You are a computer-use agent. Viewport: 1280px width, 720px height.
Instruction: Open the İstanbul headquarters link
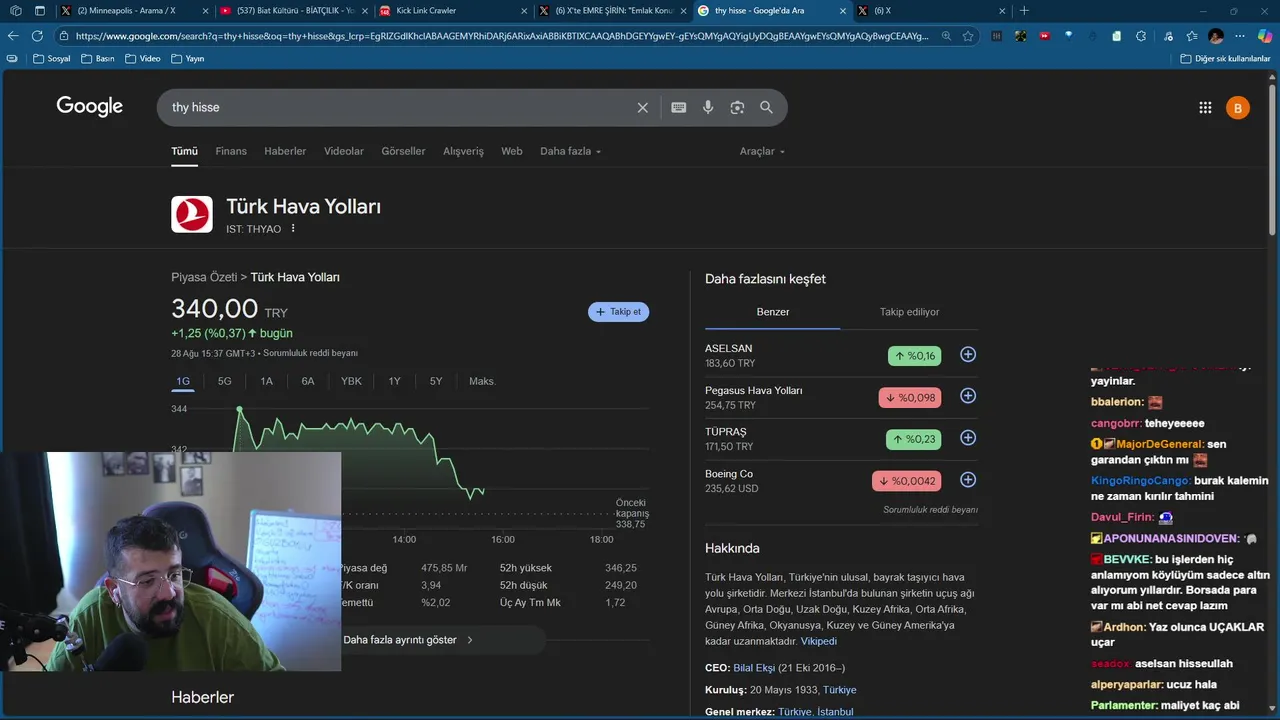(x=835, y=712)
